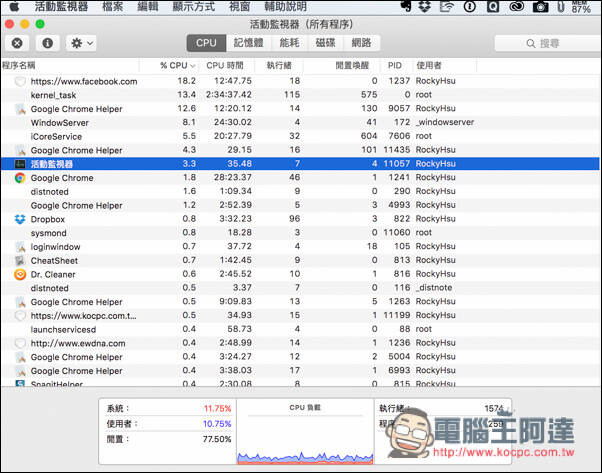Click icon of Google Chrome Helper PID 11435
The image size is (602, 473).
click(x=20, y=150)
